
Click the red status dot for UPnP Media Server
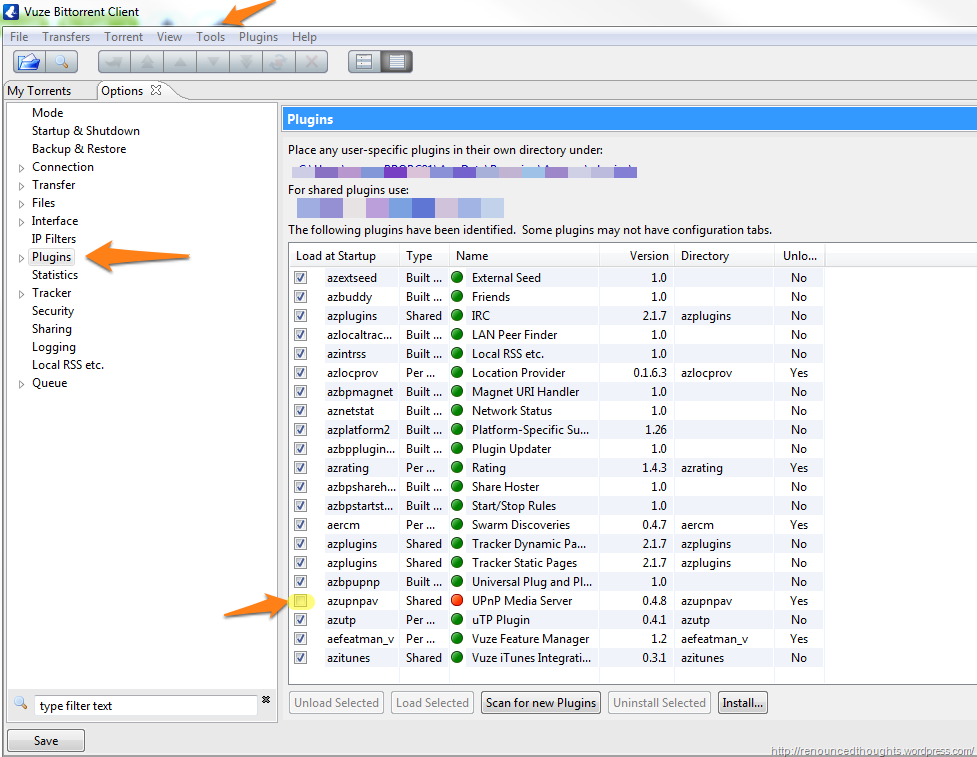[458, 601]
